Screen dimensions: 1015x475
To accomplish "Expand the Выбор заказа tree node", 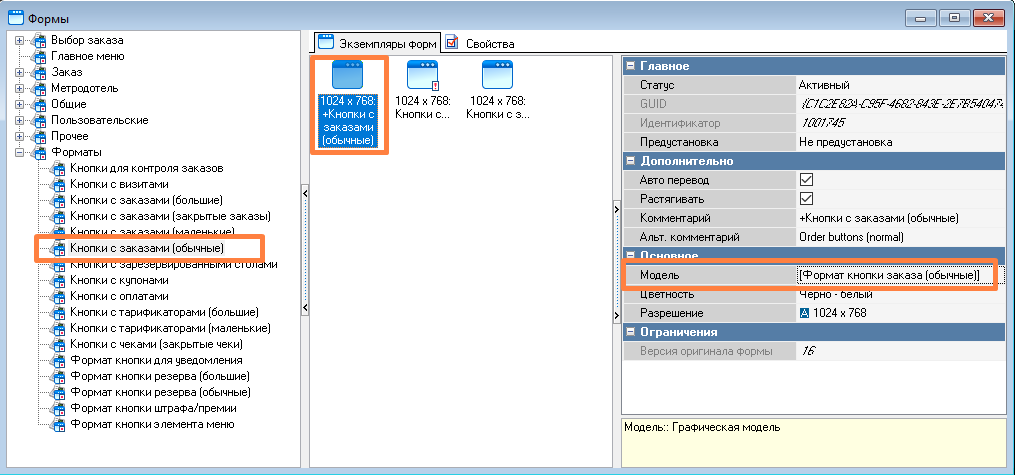I will pos(21,40).
